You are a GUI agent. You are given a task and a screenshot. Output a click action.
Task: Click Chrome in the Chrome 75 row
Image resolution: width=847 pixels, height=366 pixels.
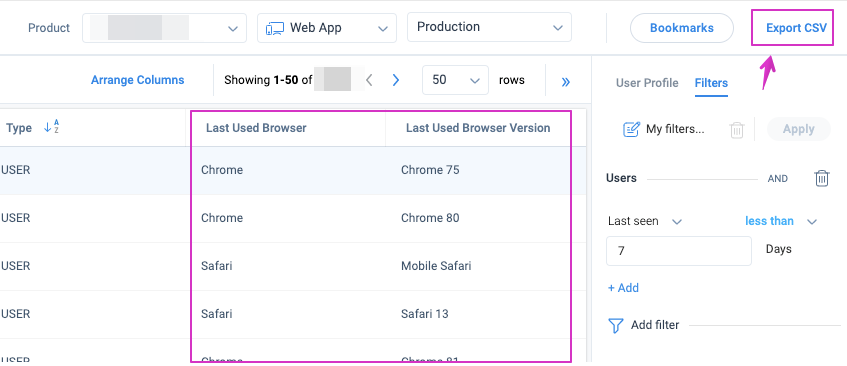[x=222, y=170]
